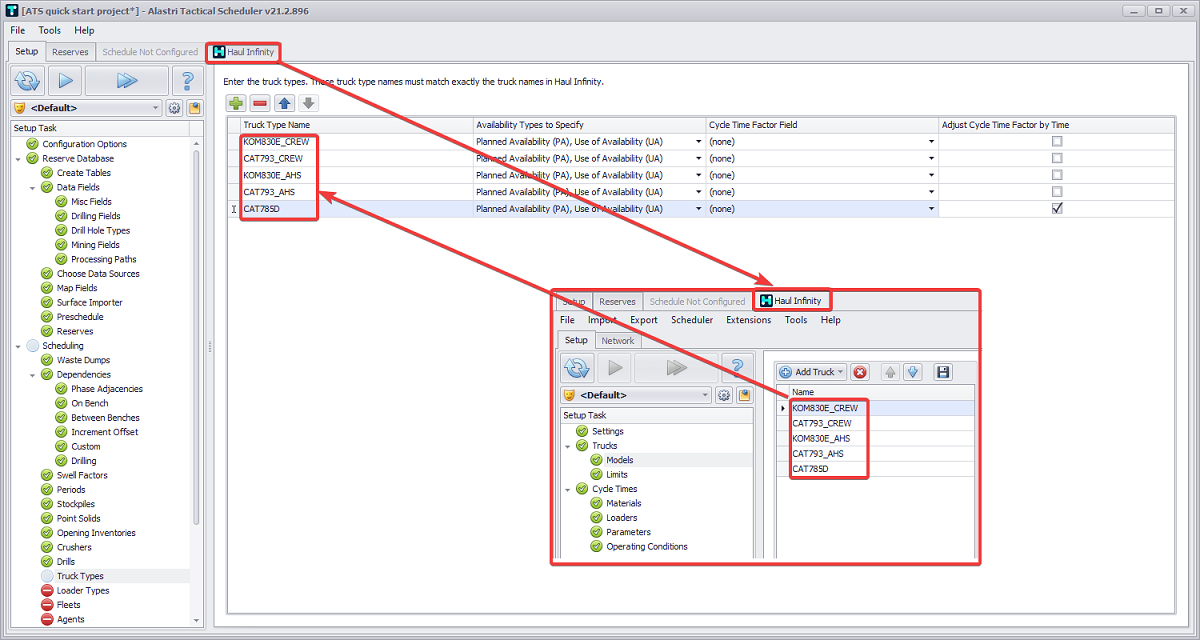Collapse the Data Fields tree node
Screen dimensions: 1200x640
(x=32, y=187)
